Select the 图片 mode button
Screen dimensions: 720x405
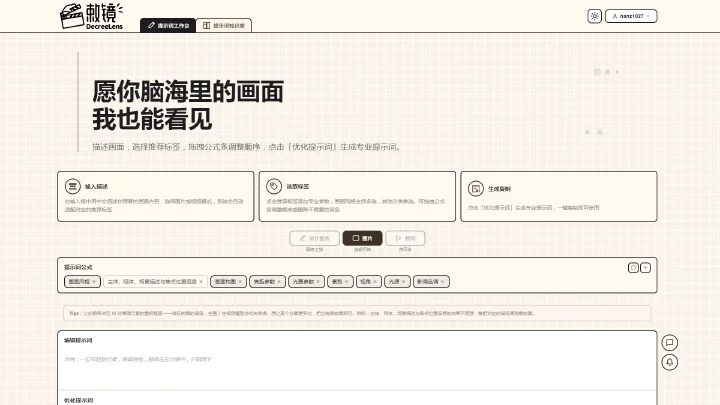point(362,238)
